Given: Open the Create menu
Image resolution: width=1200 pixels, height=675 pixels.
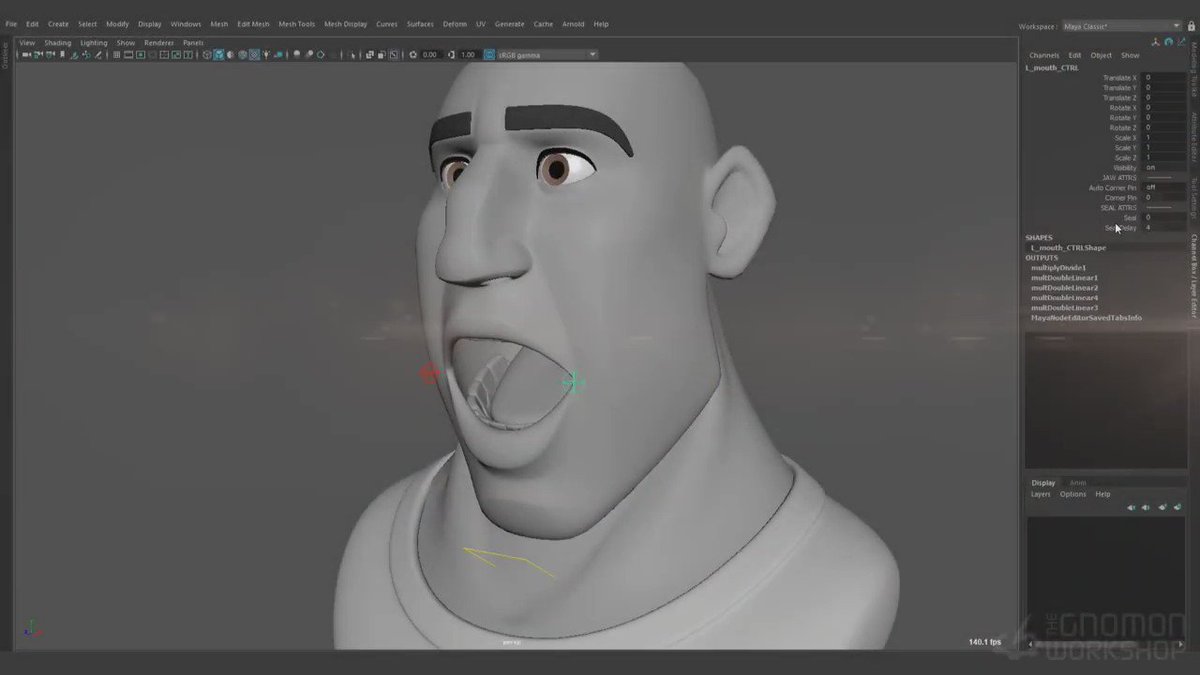Looking at the screenshot, I should (x=58, y=24).
